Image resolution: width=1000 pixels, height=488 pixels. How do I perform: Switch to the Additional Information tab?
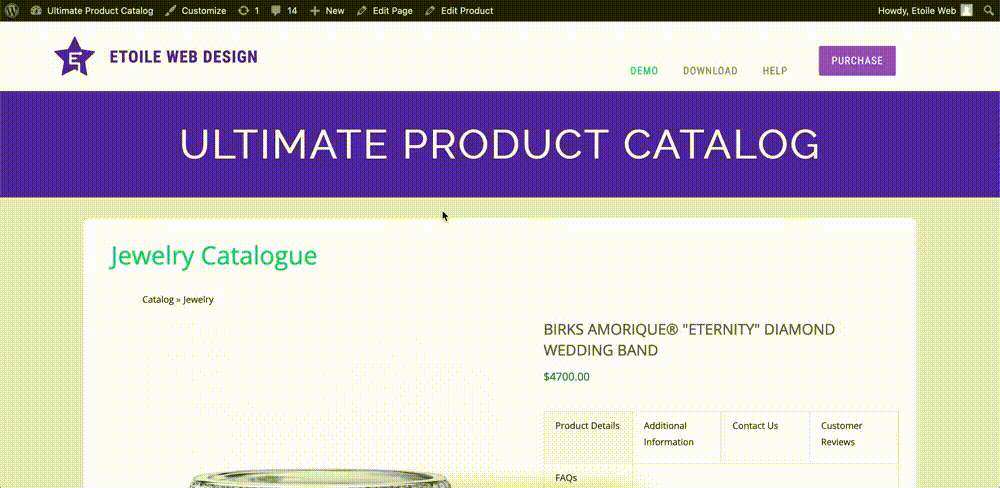tap(677, 437)
